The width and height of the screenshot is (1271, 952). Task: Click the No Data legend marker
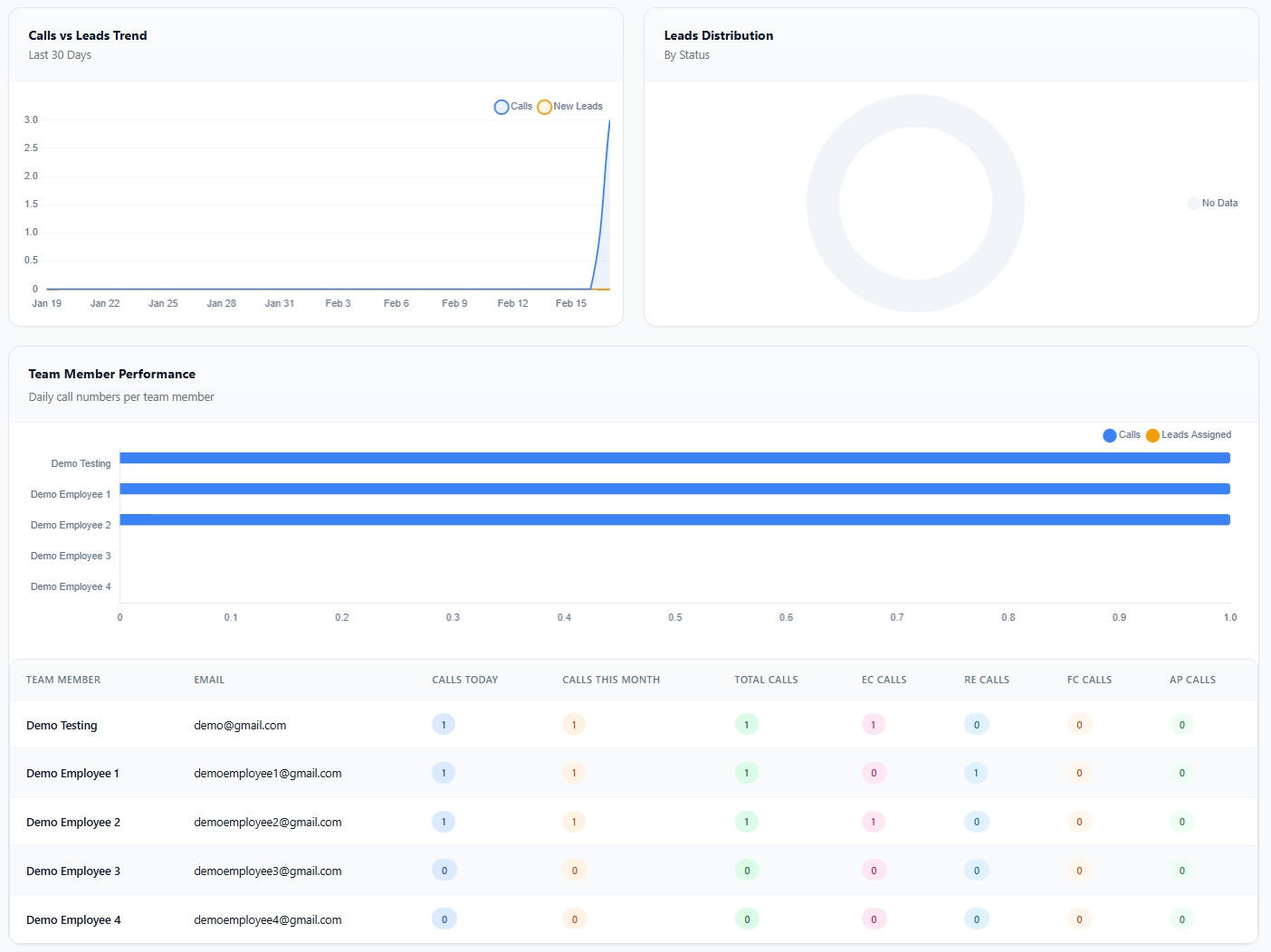[x=1193, y=203]
